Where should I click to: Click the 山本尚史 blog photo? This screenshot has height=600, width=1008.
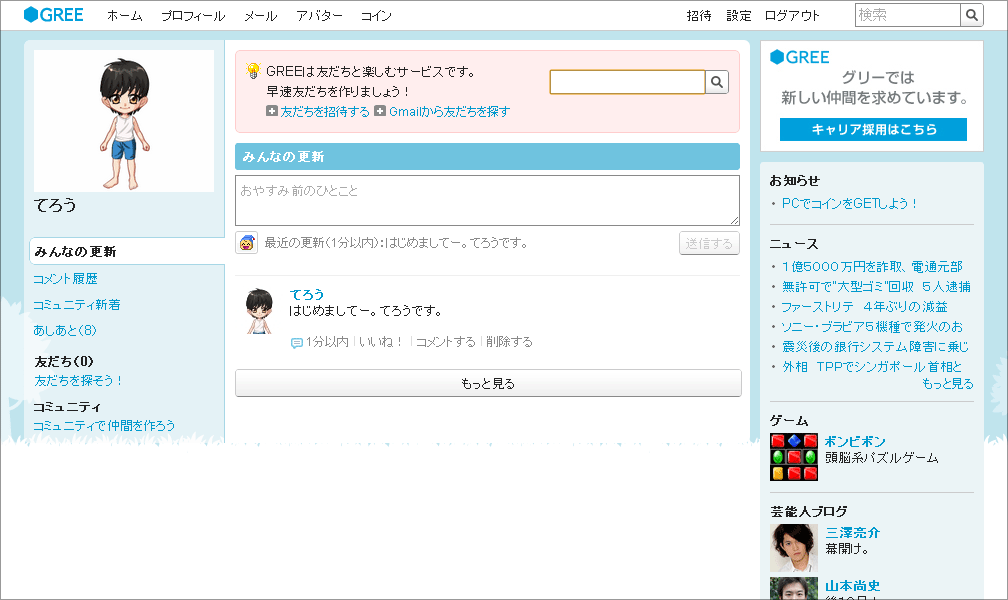794,588
